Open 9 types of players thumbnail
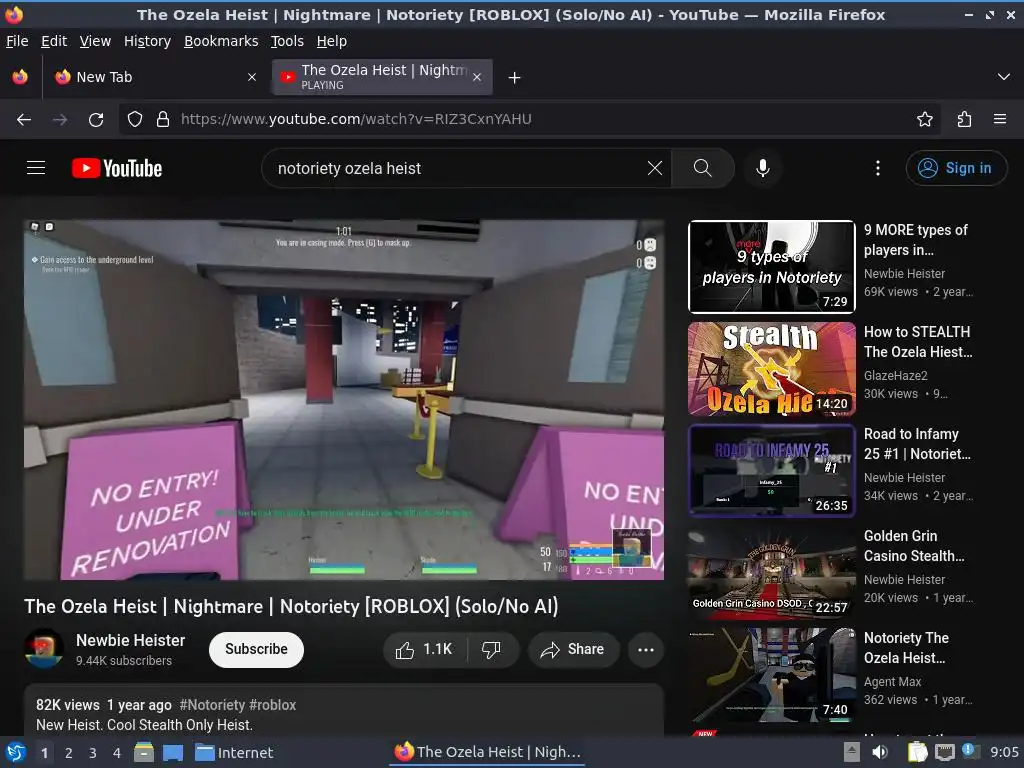Screen dimensions: 1024x768 [x=772, y=266]
